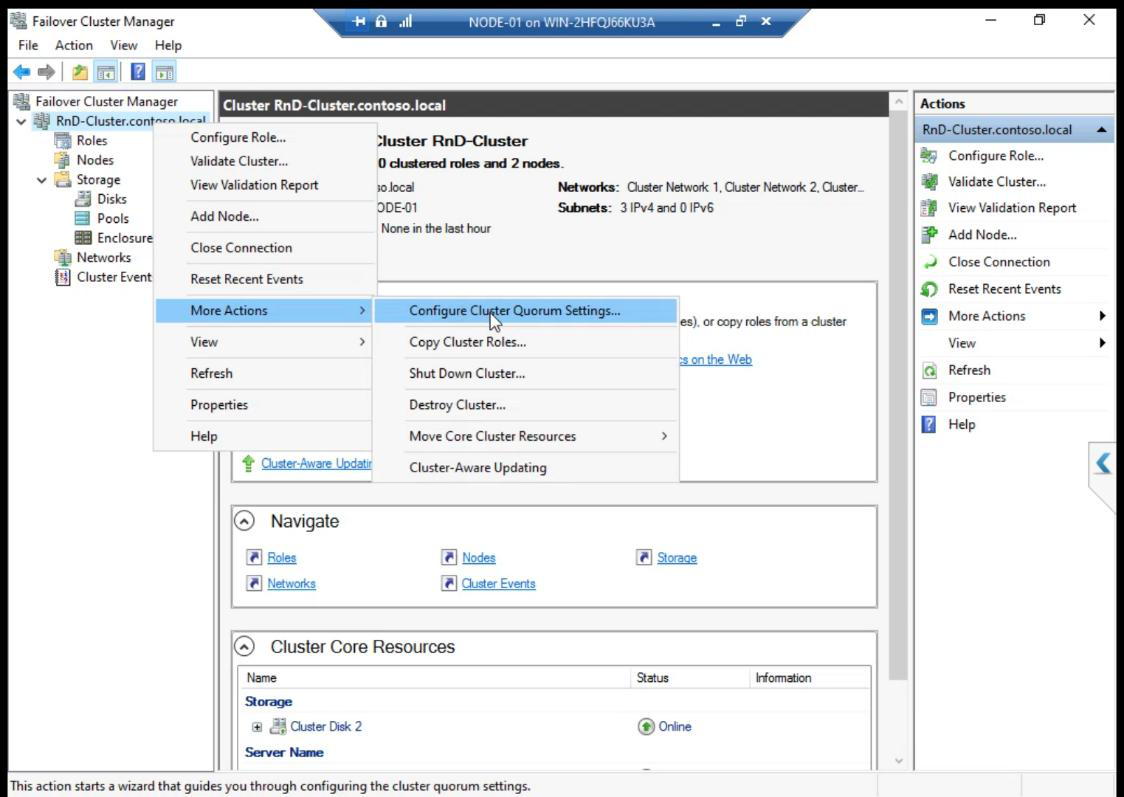Click the View Validation Report icon in Actions
The image size is (1124, 797).
click(x=929, y=208)
